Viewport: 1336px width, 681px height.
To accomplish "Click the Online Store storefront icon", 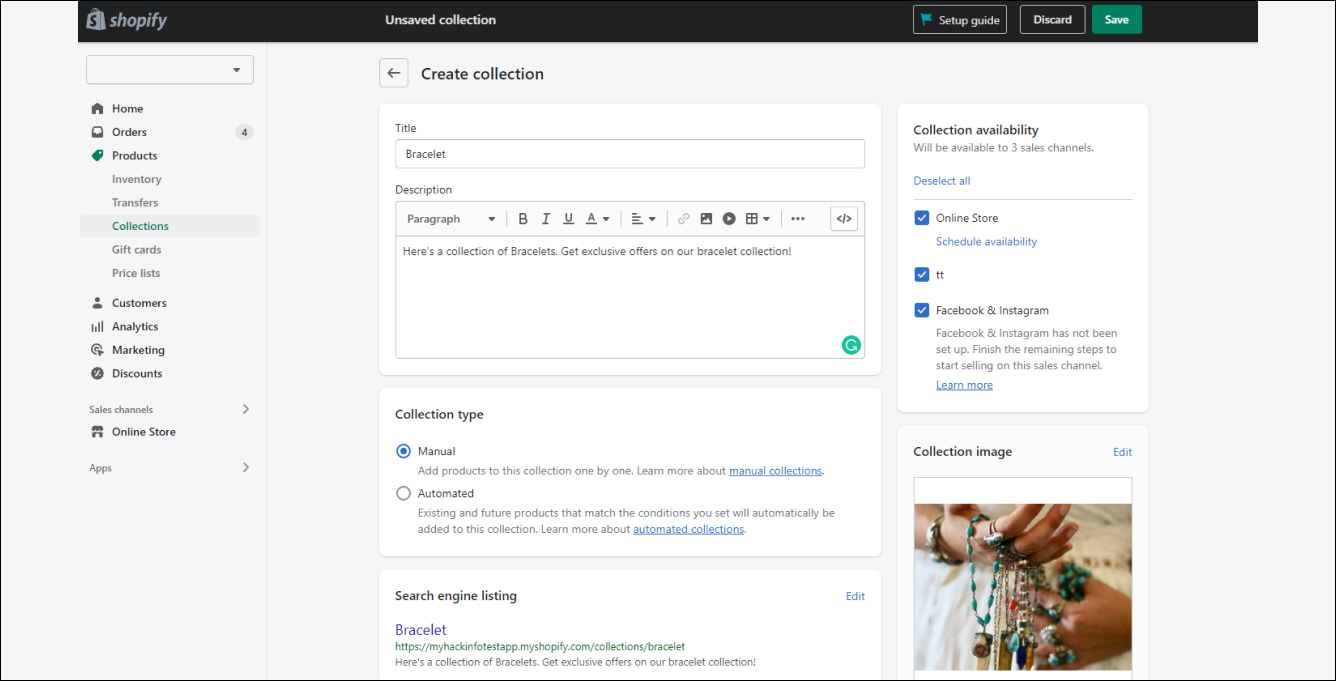I will [97, 432].
